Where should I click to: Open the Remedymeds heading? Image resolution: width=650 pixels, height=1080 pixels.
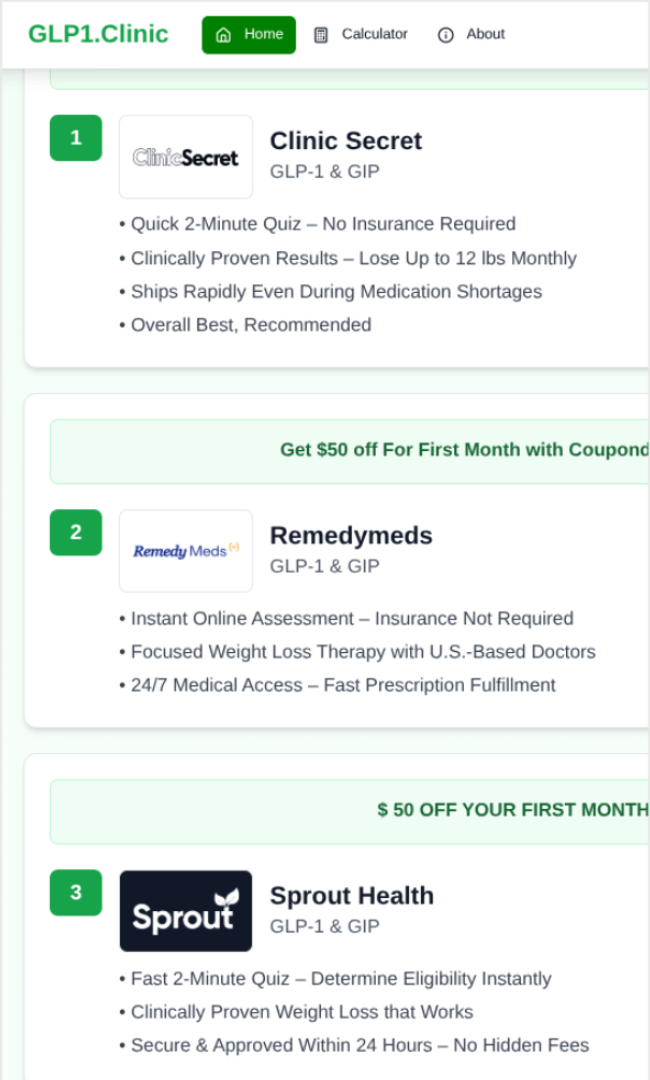[x=351, y=535]
